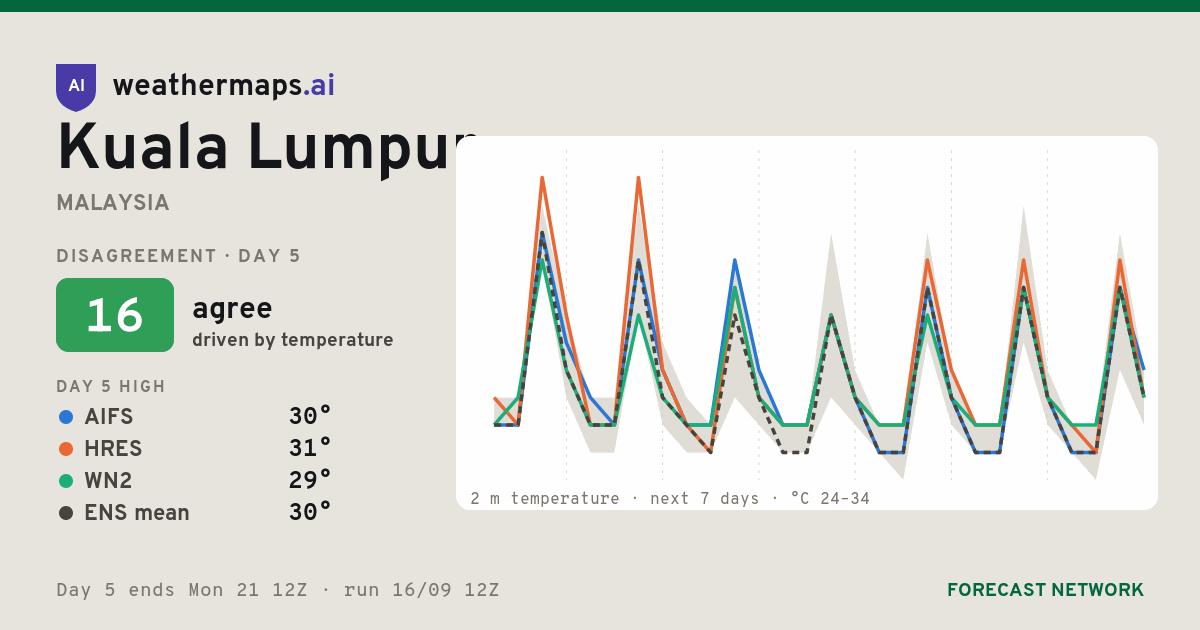Image resolution: width=1200 pixels, height=630 pixels.
Task: Select the green WN2 legend dot
Action: (x=66, y=481)
